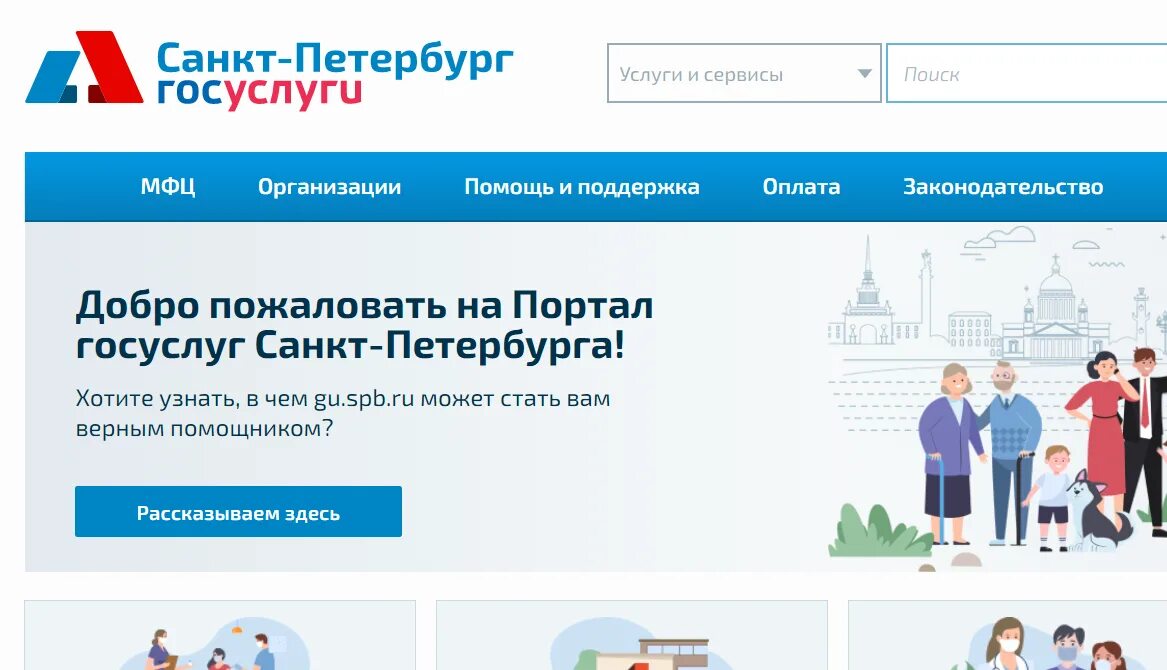Expand the Услуги и сервисы dropdown

(744, 73)
